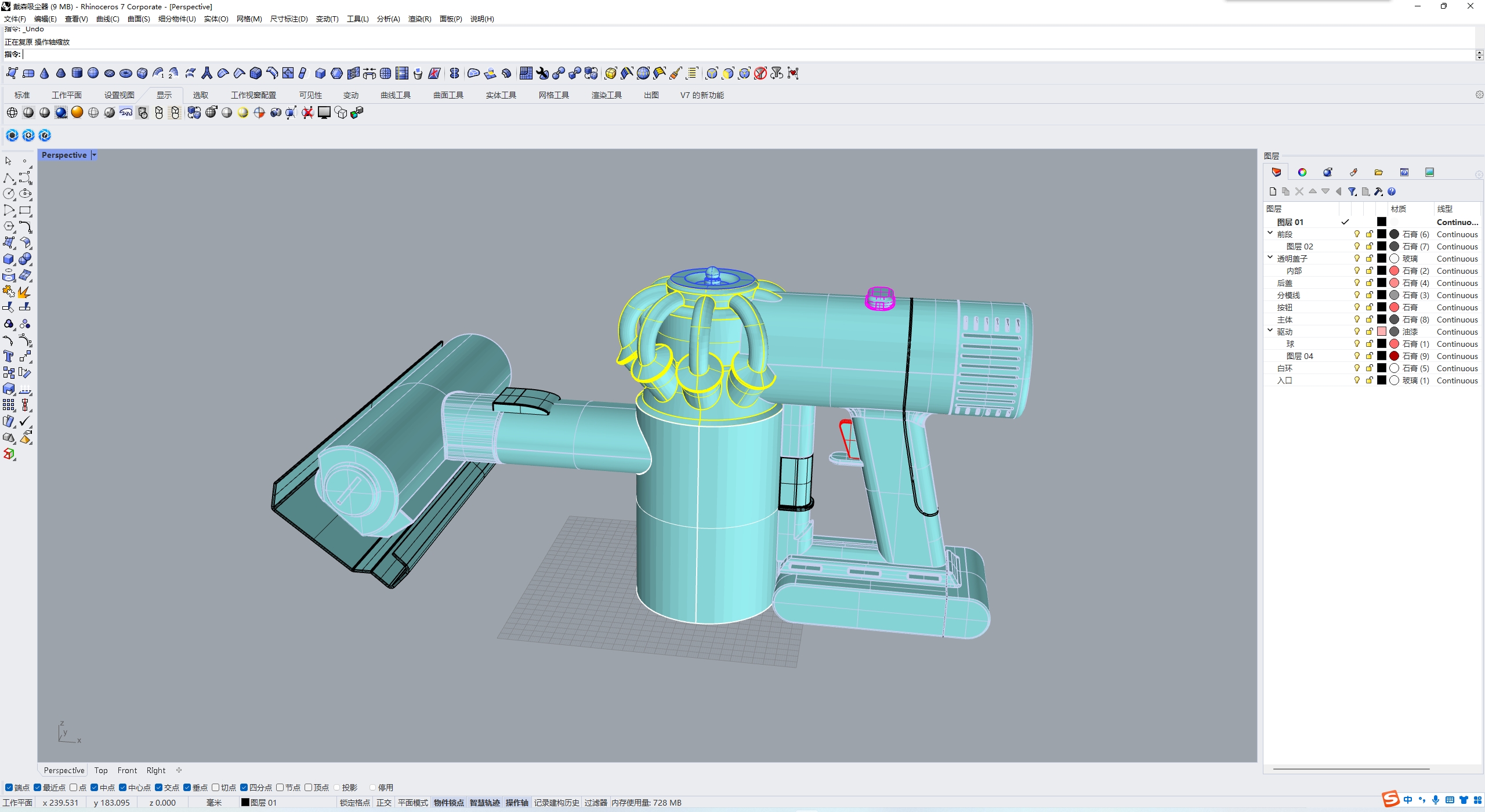Screen dimensions: 1485x812
Task: Open the 渲染(R) menu
Action: 419,19
